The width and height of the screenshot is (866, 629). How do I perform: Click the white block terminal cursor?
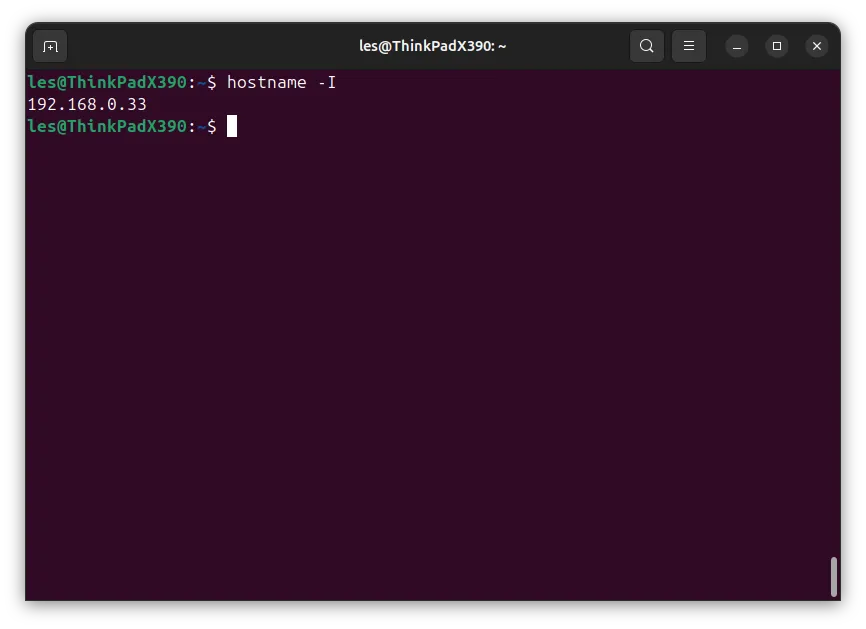click(x=232, y=126)
